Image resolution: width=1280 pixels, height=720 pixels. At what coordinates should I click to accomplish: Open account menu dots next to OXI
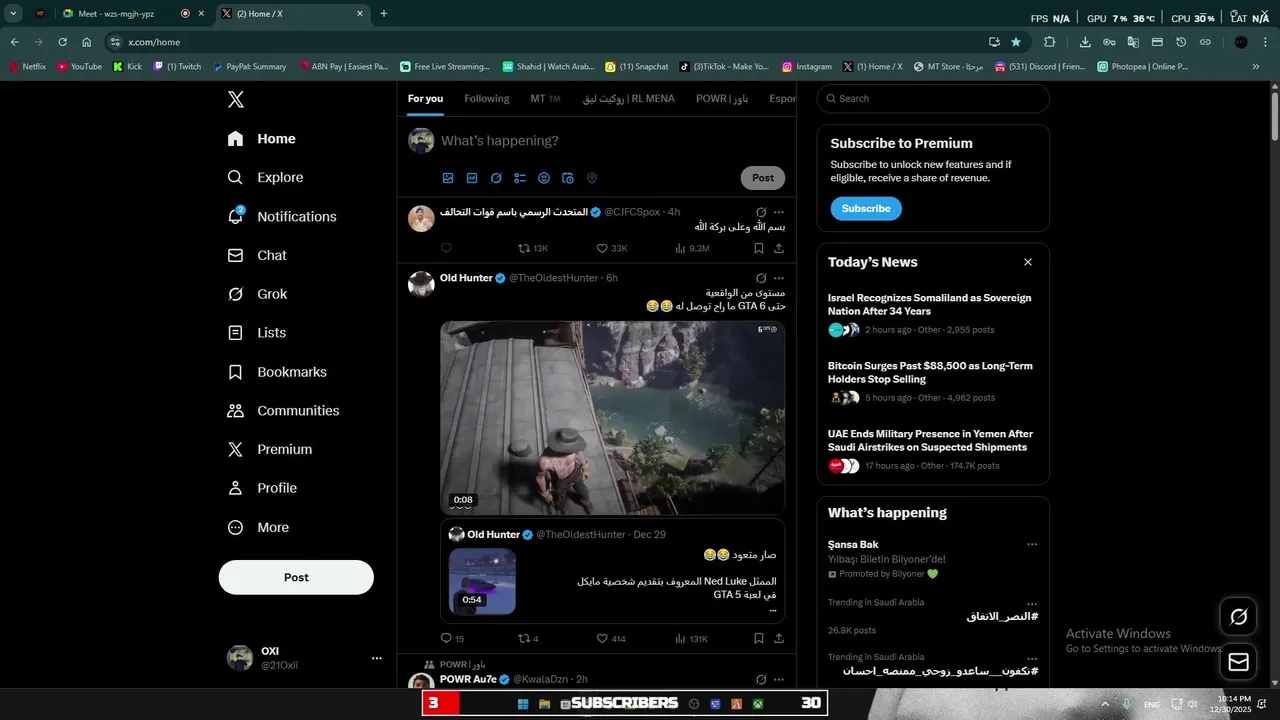click(377, 658)
